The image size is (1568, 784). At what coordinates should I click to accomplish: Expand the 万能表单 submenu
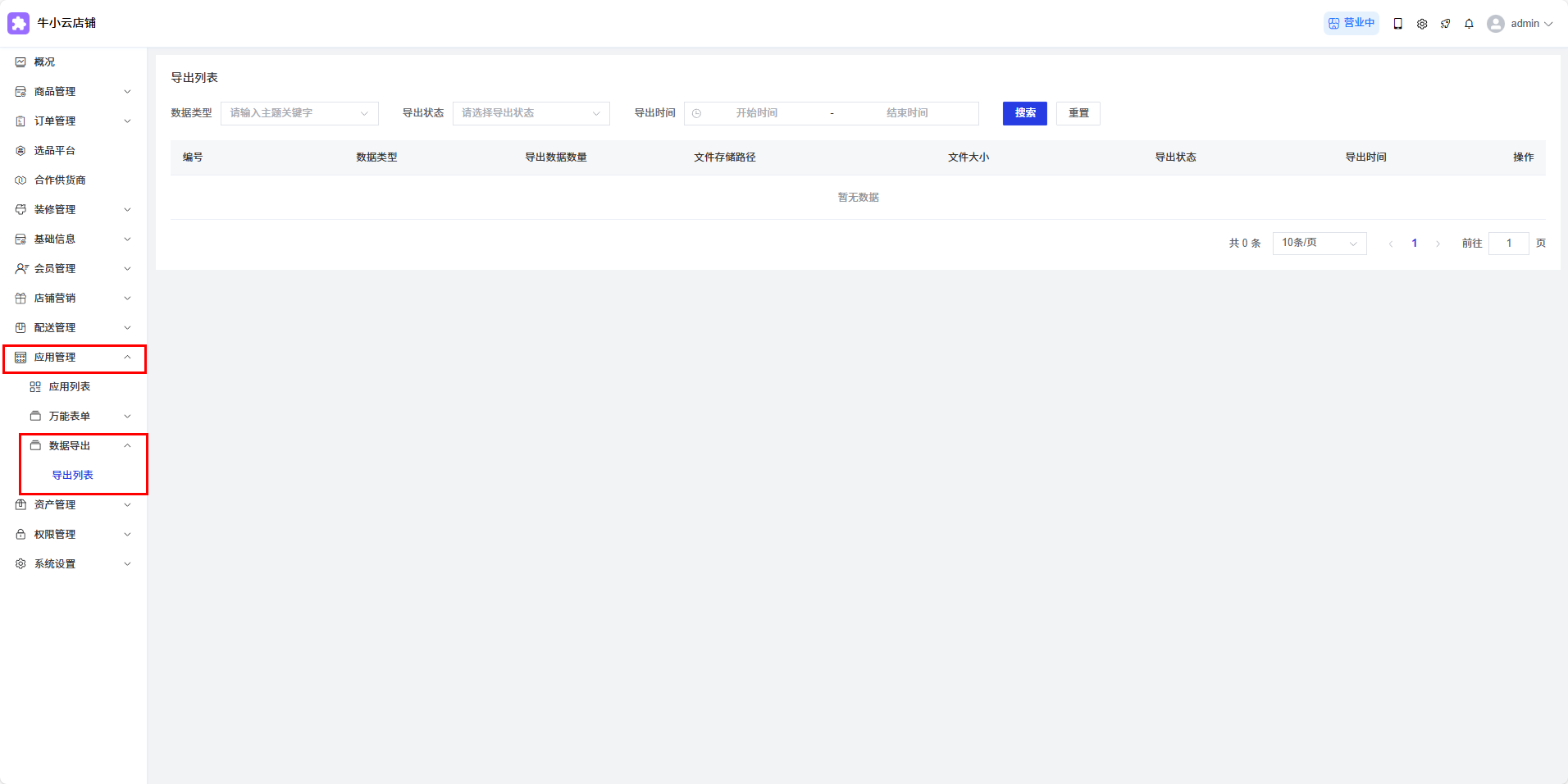[80, 417]
